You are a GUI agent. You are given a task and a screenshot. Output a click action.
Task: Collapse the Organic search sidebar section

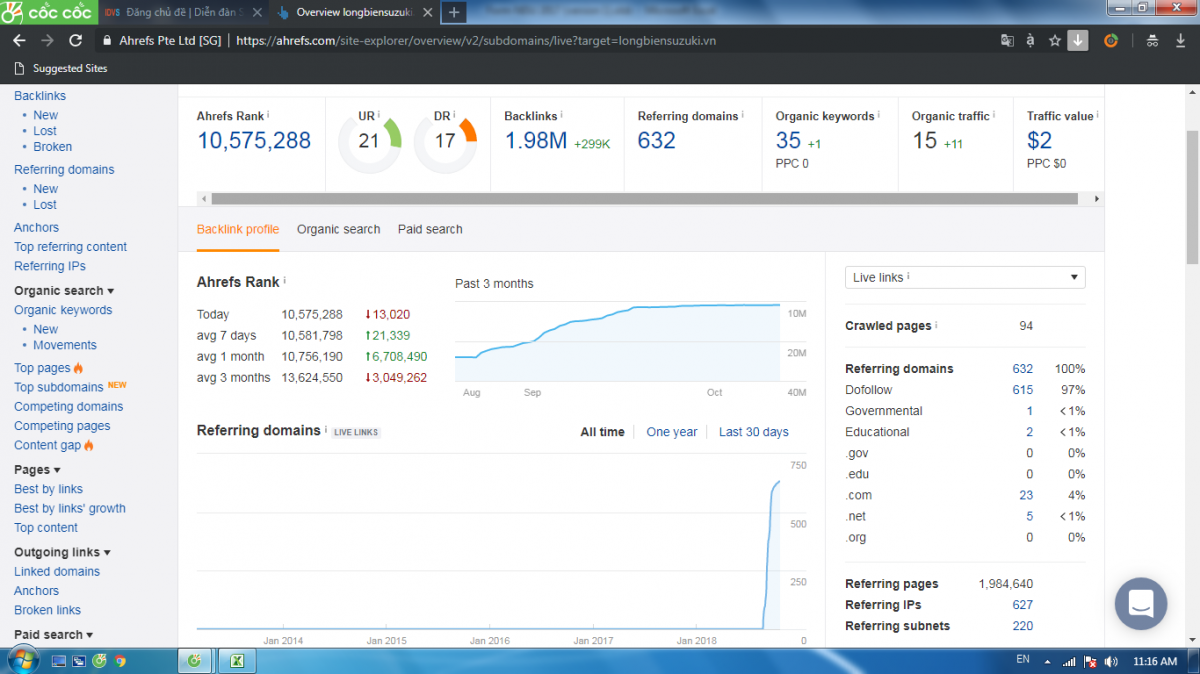pyautogui.click(x=64, y=291)
